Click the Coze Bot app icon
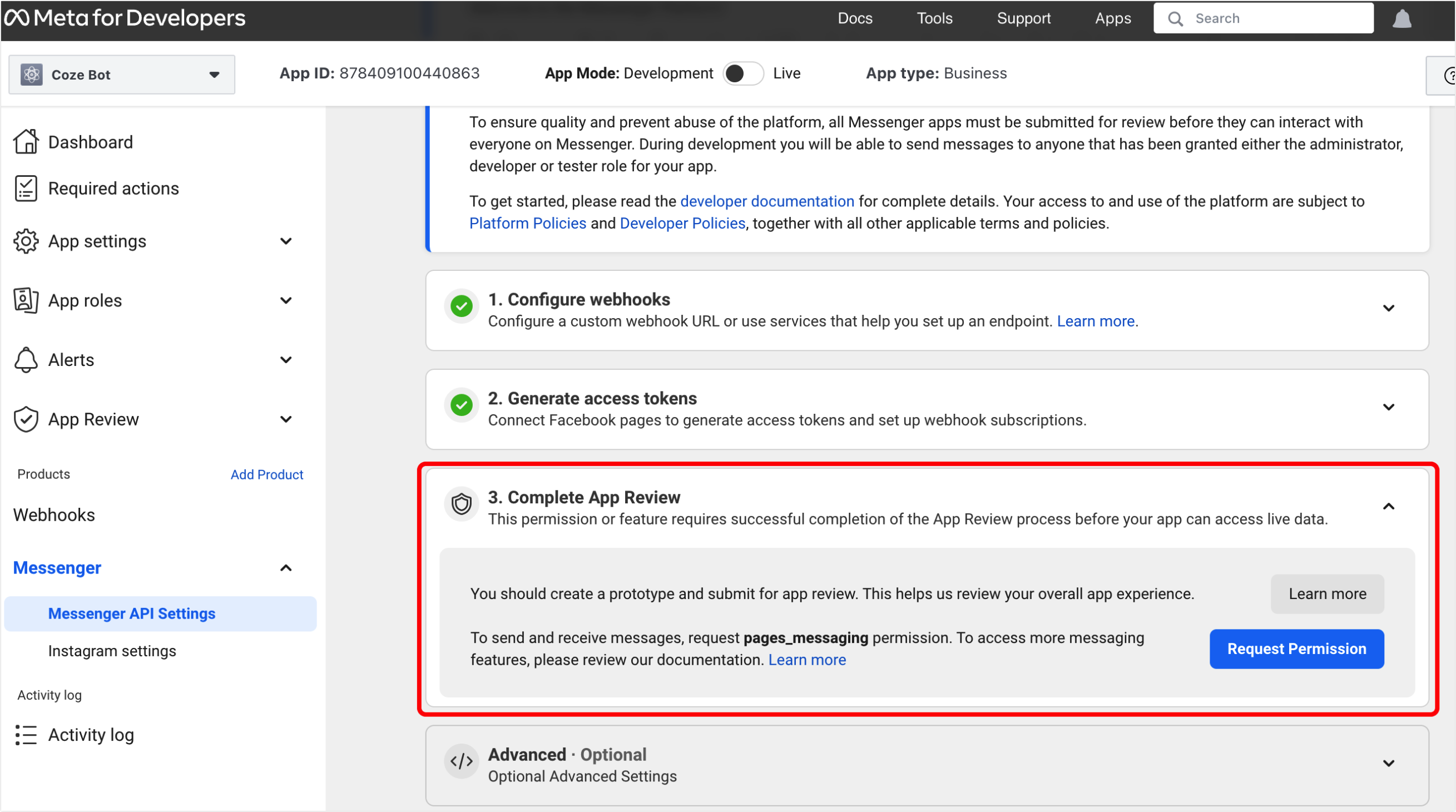The height and width of the screenshot is (812, 1456). (x=32, y=74)
